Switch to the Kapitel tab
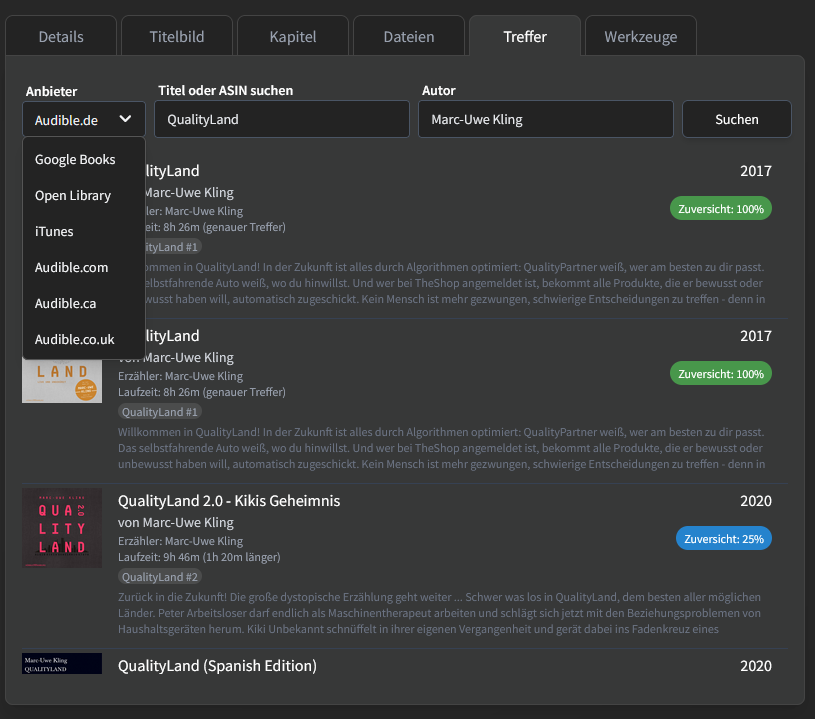The height and width of the screenshot is (719, 815). [x=292, y=36]
